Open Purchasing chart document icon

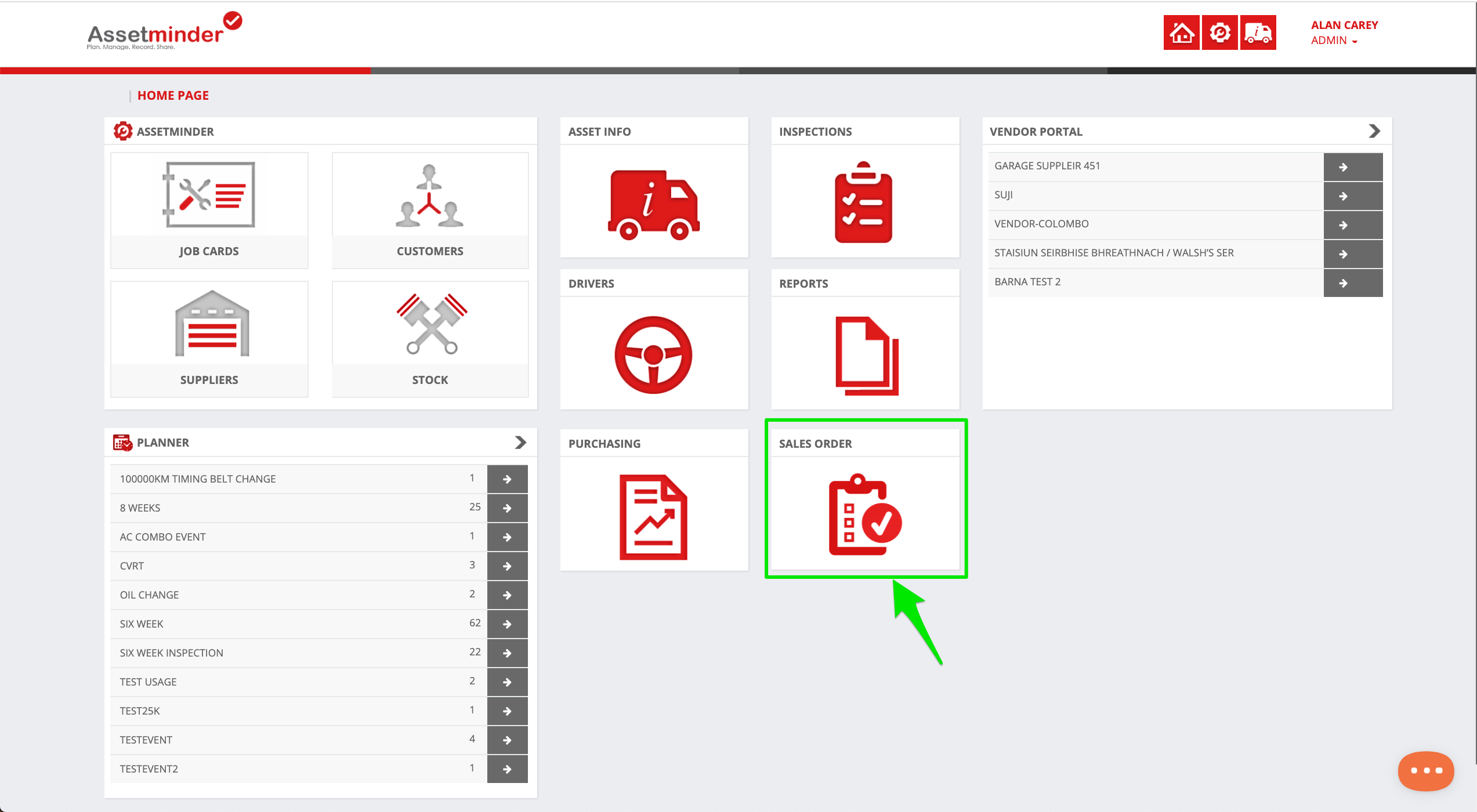pos(653,517)
